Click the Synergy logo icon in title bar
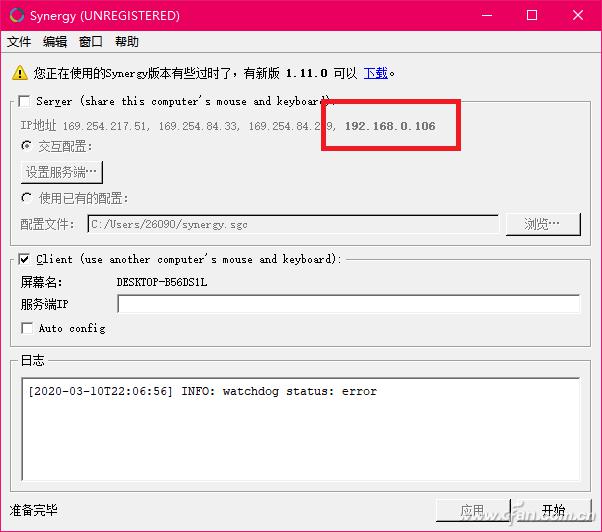This screenshot has height=532, width=602. tap(17, 15)
